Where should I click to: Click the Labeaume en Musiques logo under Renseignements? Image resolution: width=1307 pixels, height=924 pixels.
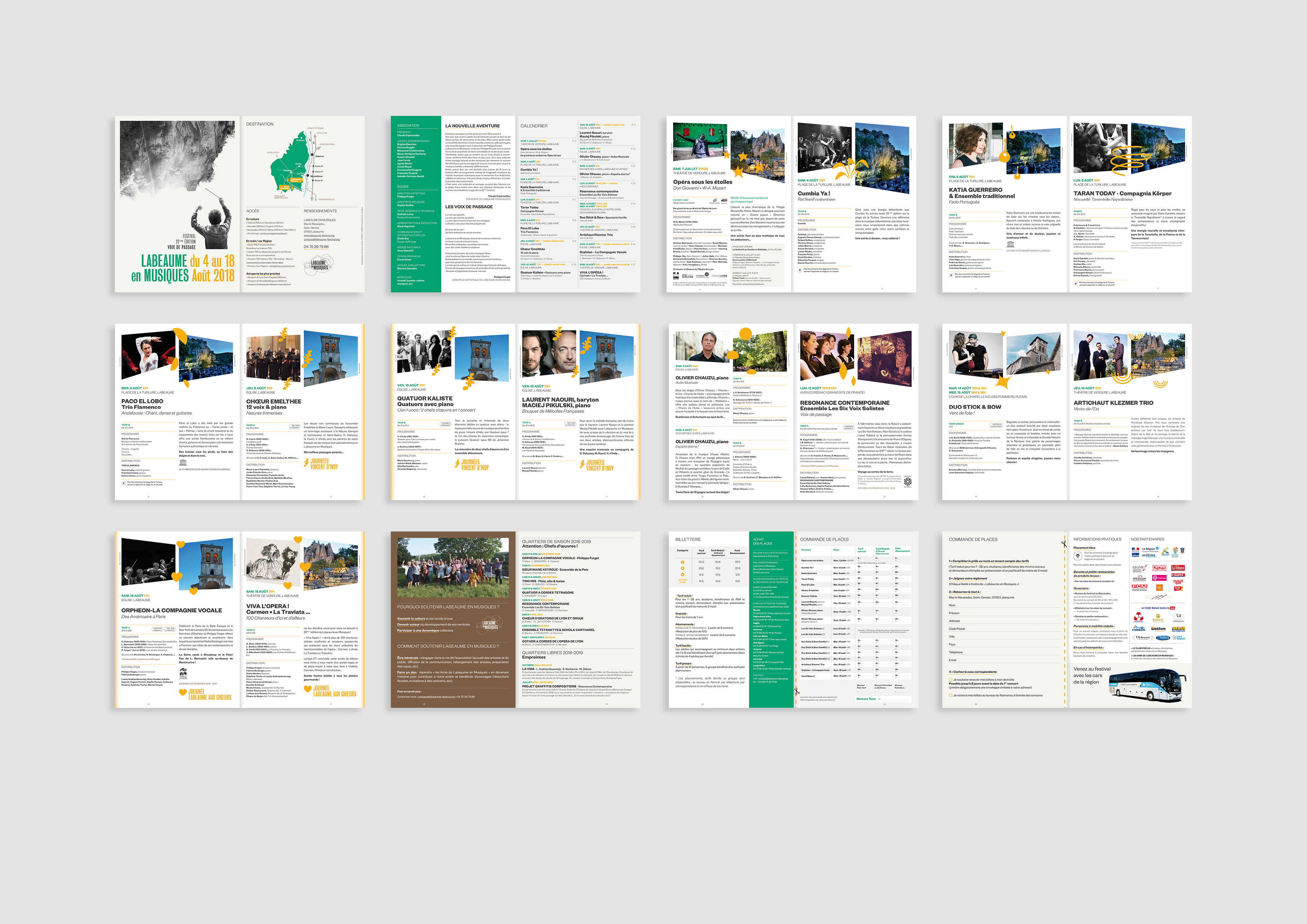(x=319, y=265)
